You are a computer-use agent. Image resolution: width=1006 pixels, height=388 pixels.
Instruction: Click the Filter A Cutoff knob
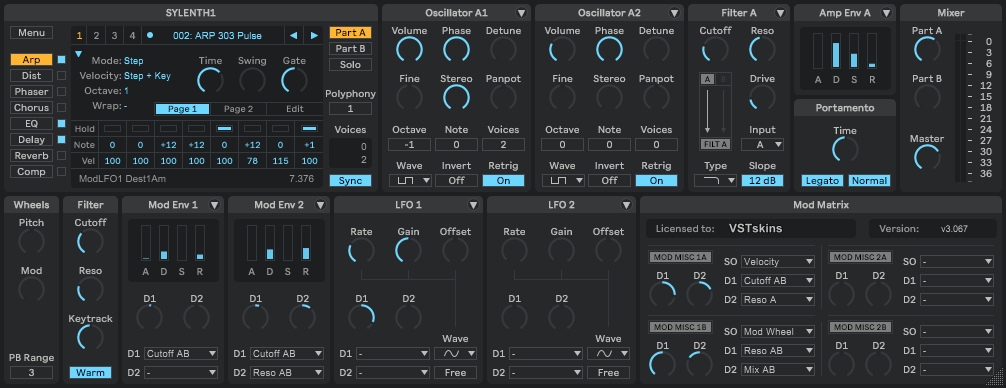715,49
